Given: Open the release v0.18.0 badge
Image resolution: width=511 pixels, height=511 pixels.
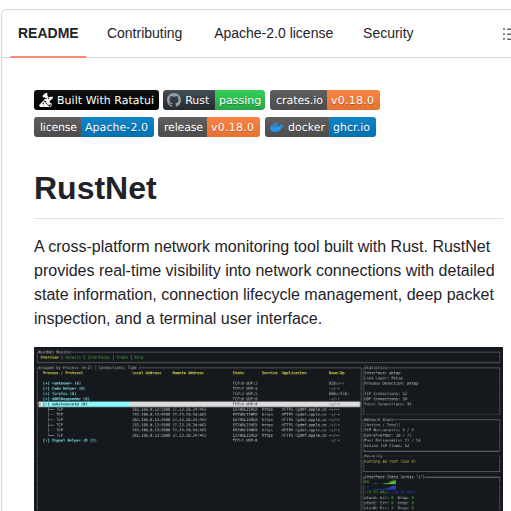Looking at the screenshot, I should (209, 127).
